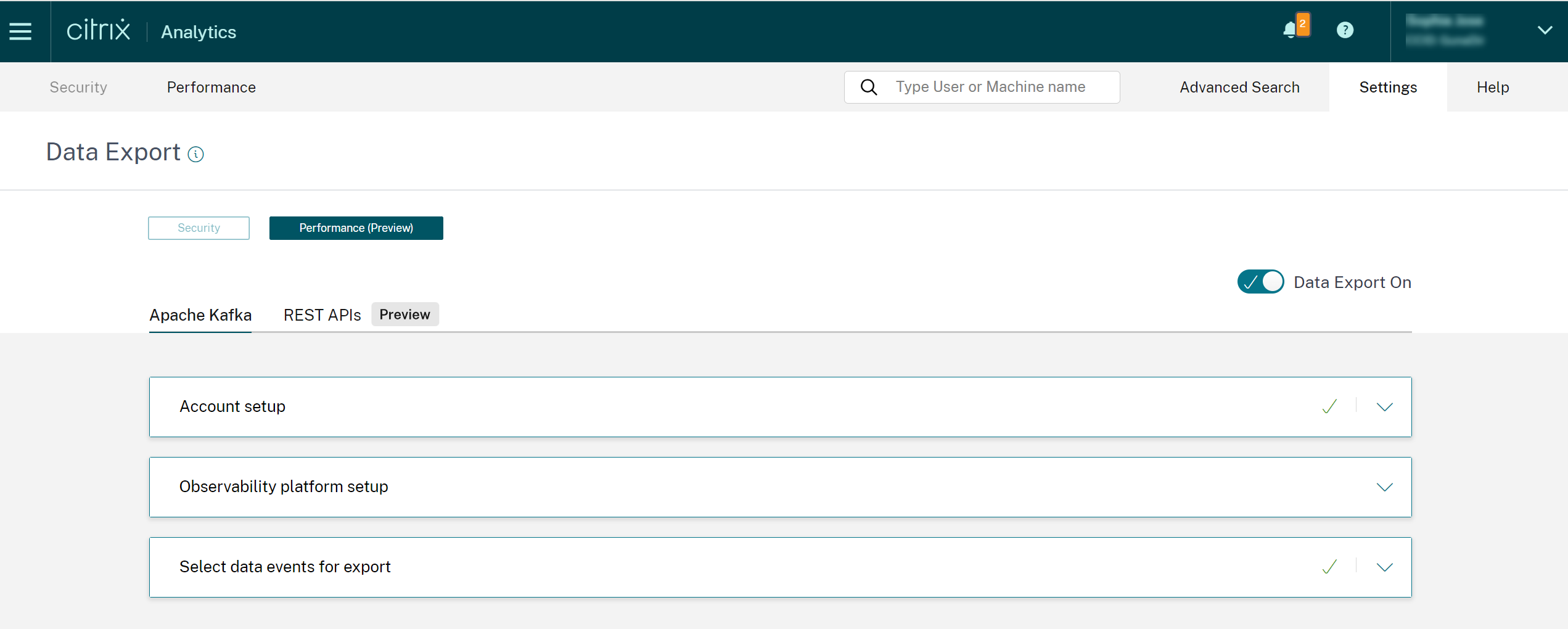Screen dimensions: 1568x629
Task: Click the search magnifier icon
Action: [868, 87]
